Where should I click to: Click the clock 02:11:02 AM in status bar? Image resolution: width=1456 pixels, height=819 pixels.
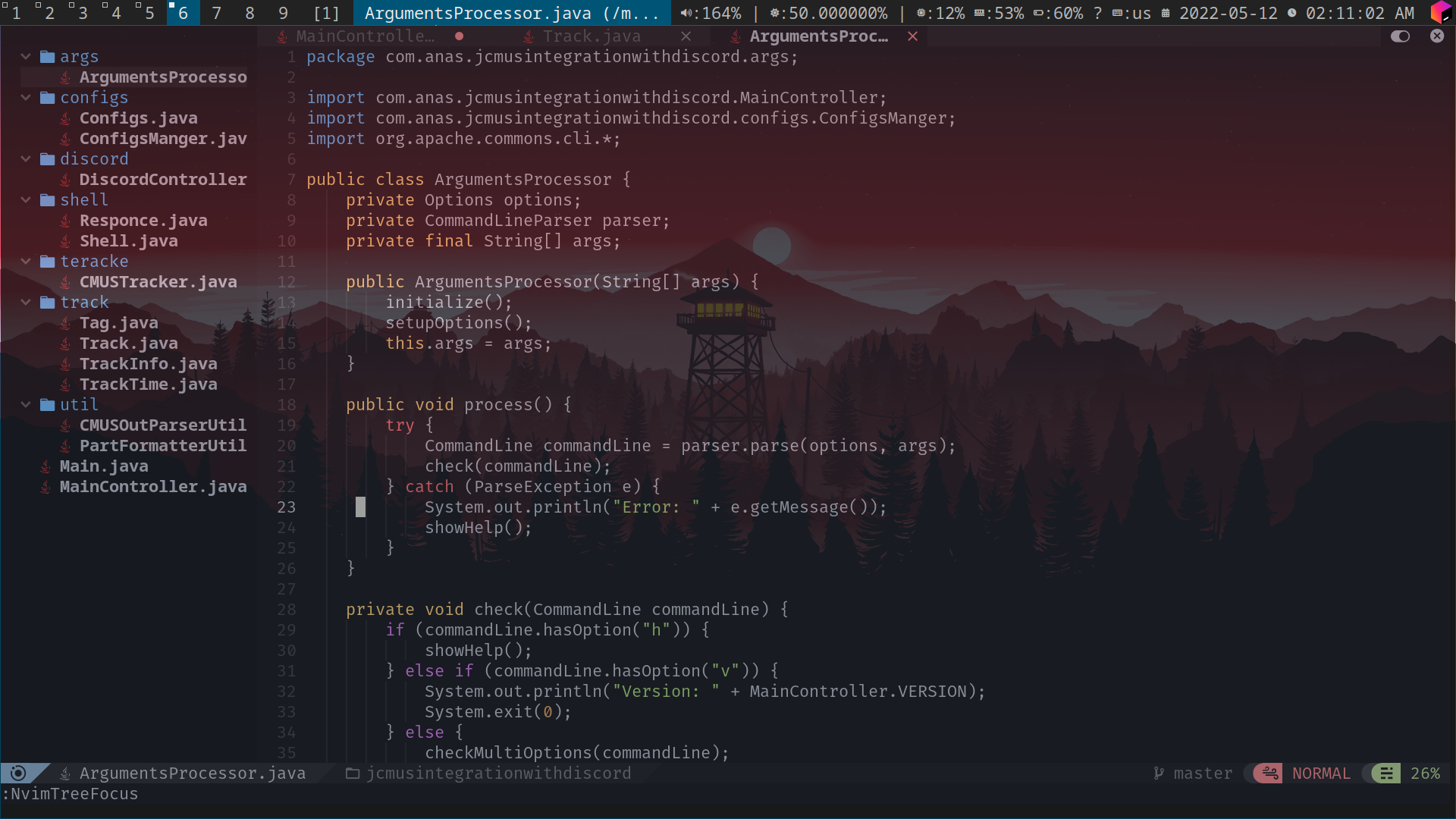[1370, 12]
